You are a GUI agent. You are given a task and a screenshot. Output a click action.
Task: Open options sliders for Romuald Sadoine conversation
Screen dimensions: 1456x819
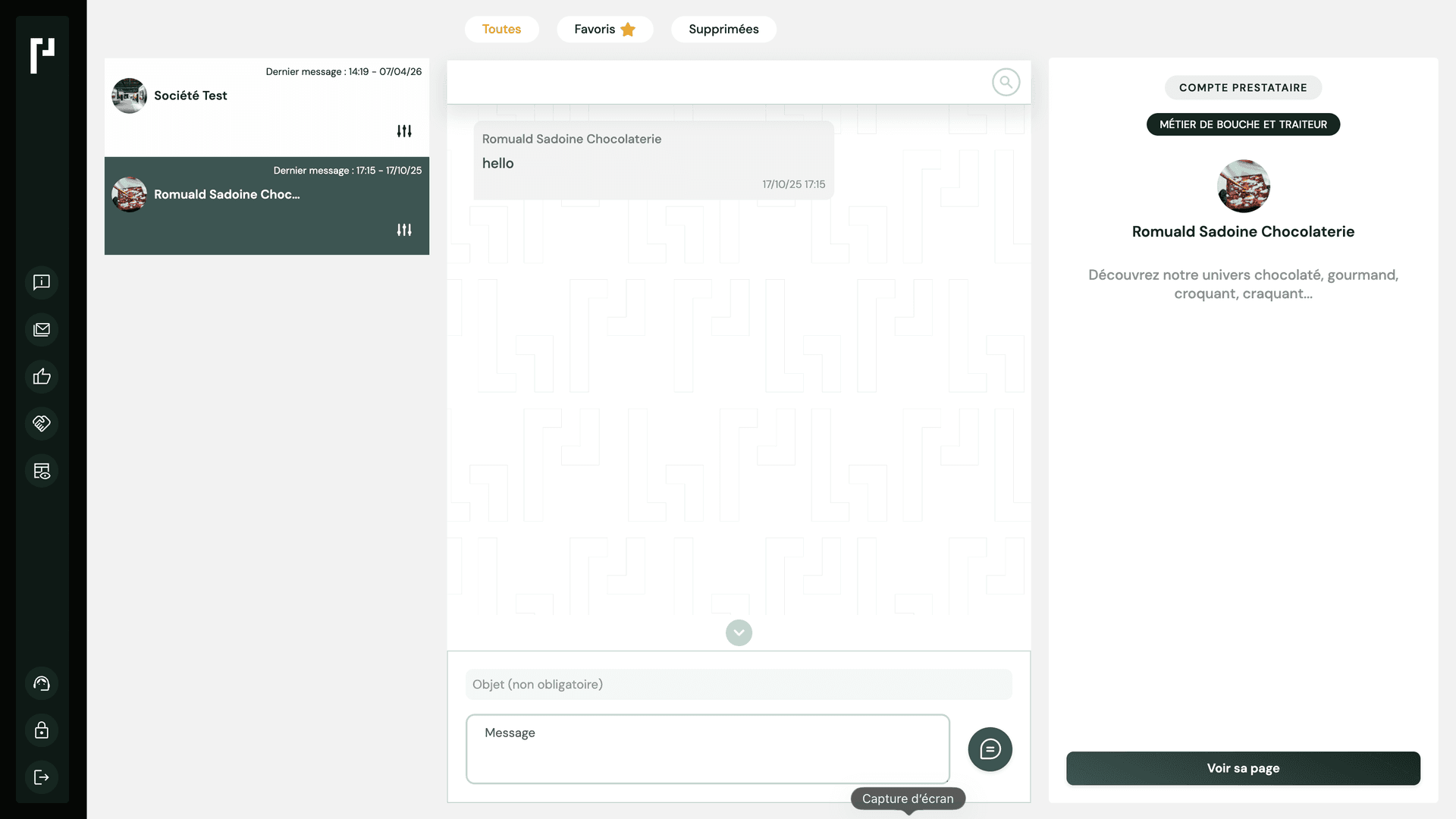[x=404, y=230]
